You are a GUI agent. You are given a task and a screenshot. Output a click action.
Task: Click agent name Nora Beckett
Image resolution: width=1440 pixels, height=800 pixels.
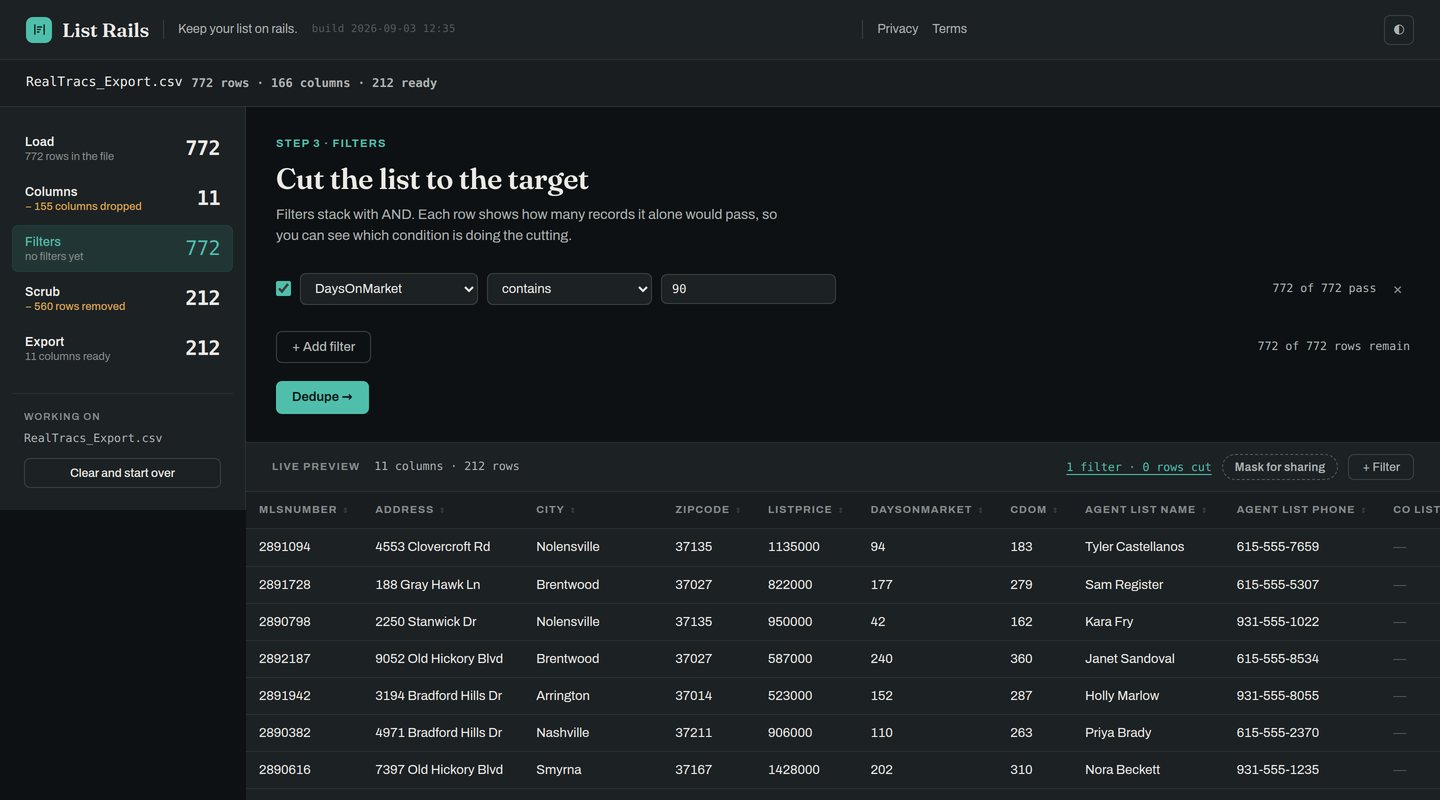1122,769
